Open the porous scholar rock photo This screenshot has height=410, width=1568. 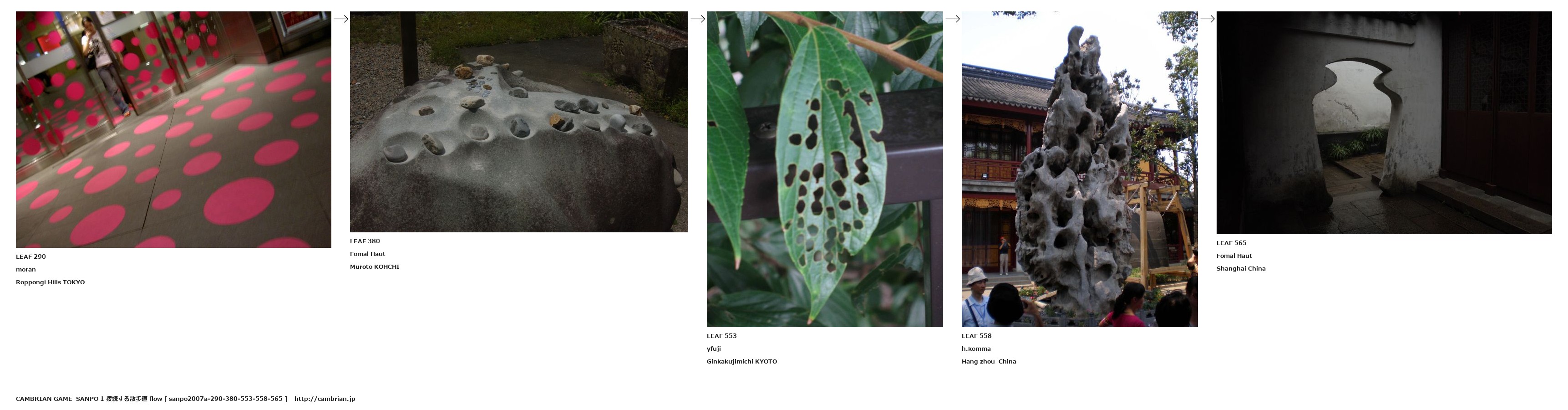click(1080, 169)
